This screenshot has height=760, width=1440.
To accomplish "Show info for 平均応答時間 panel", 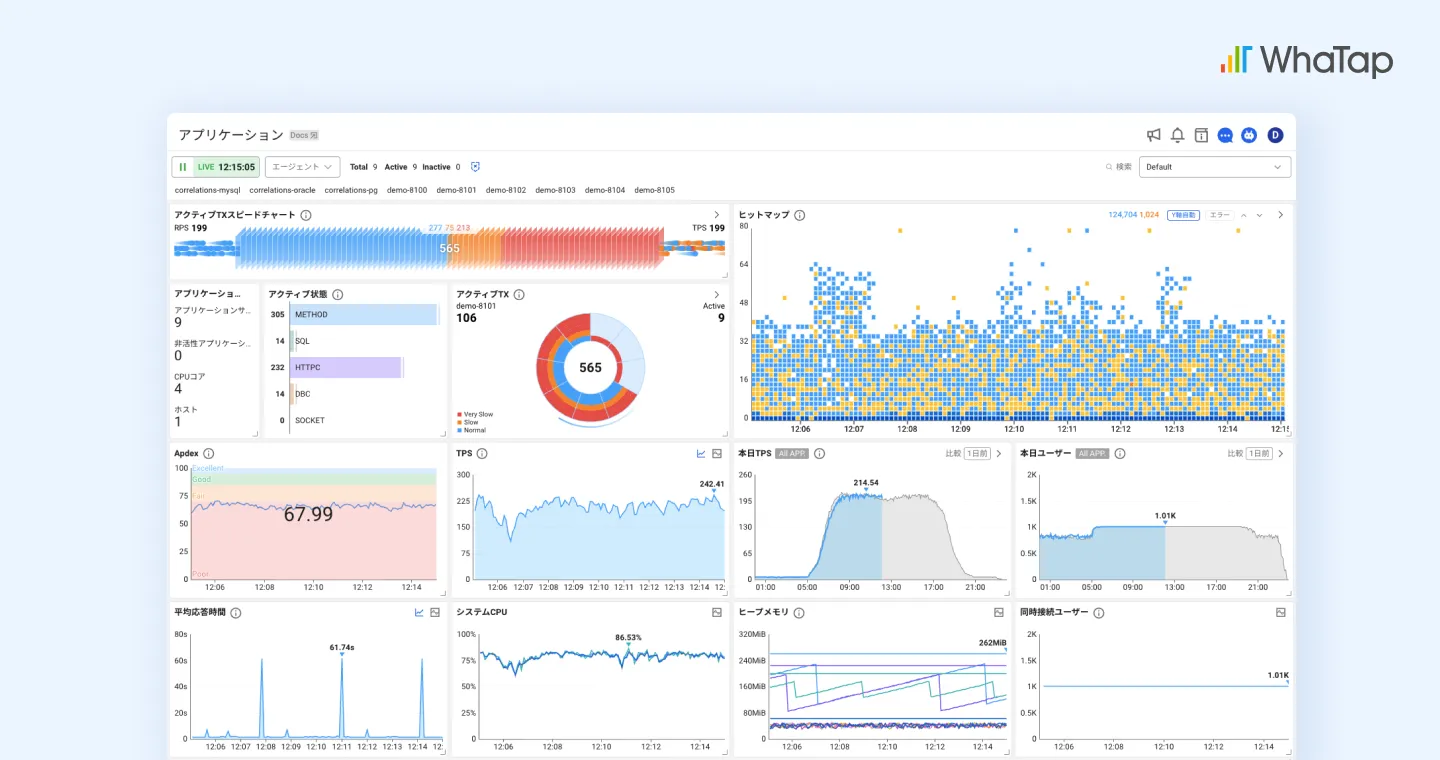I will click(235, 613).
